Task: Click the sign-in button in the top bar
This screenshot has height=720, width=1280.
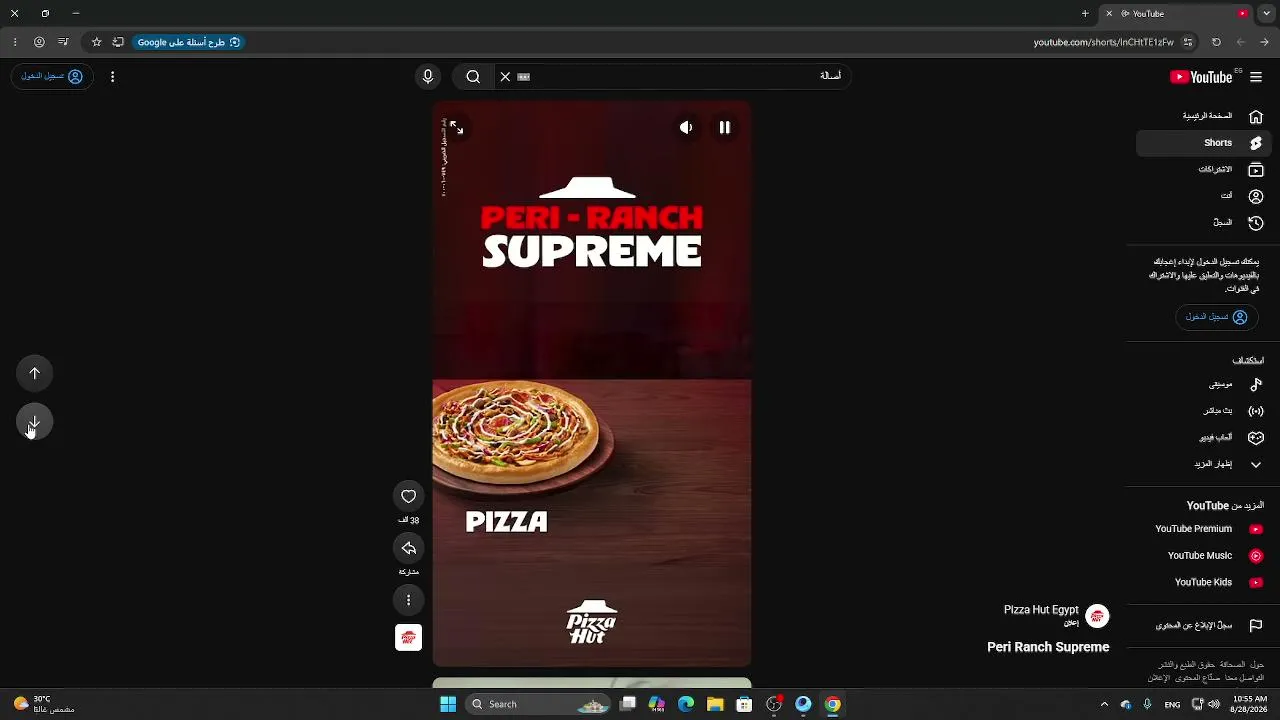Action: point(52,77)
